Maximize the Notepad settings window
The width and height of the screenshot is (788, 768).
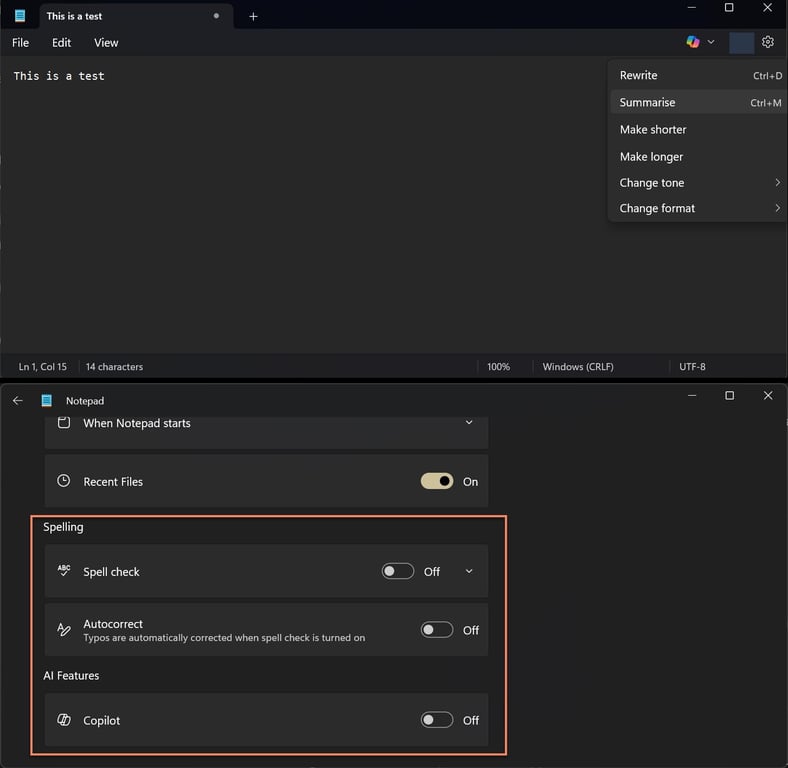729,396
